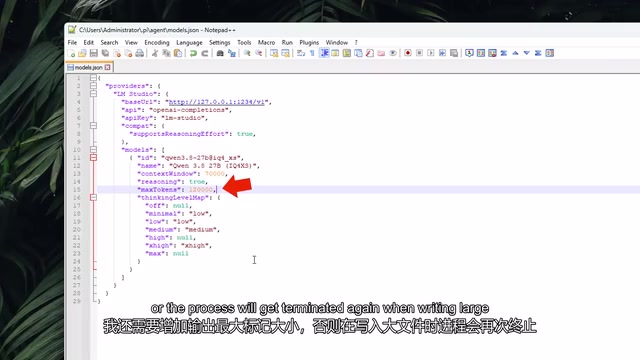
Task: Click the Playback macro icon
Action: (431, 53)
